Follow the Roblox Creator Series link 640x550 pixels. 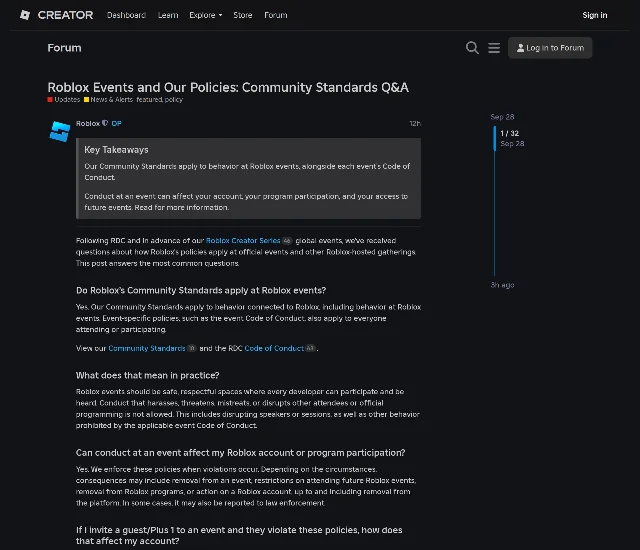(243, 241)
